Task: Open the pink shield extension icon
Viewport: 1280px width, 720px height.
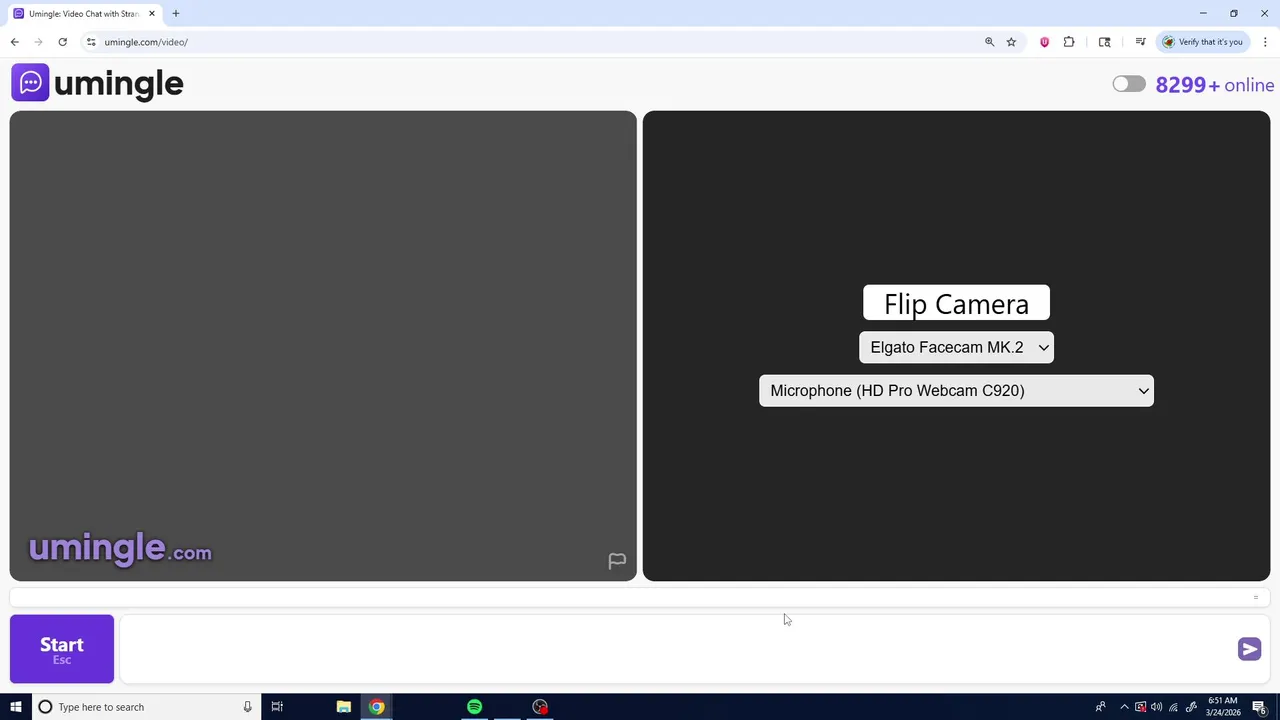Action: pyautogui.click(x=1044, y=42)
